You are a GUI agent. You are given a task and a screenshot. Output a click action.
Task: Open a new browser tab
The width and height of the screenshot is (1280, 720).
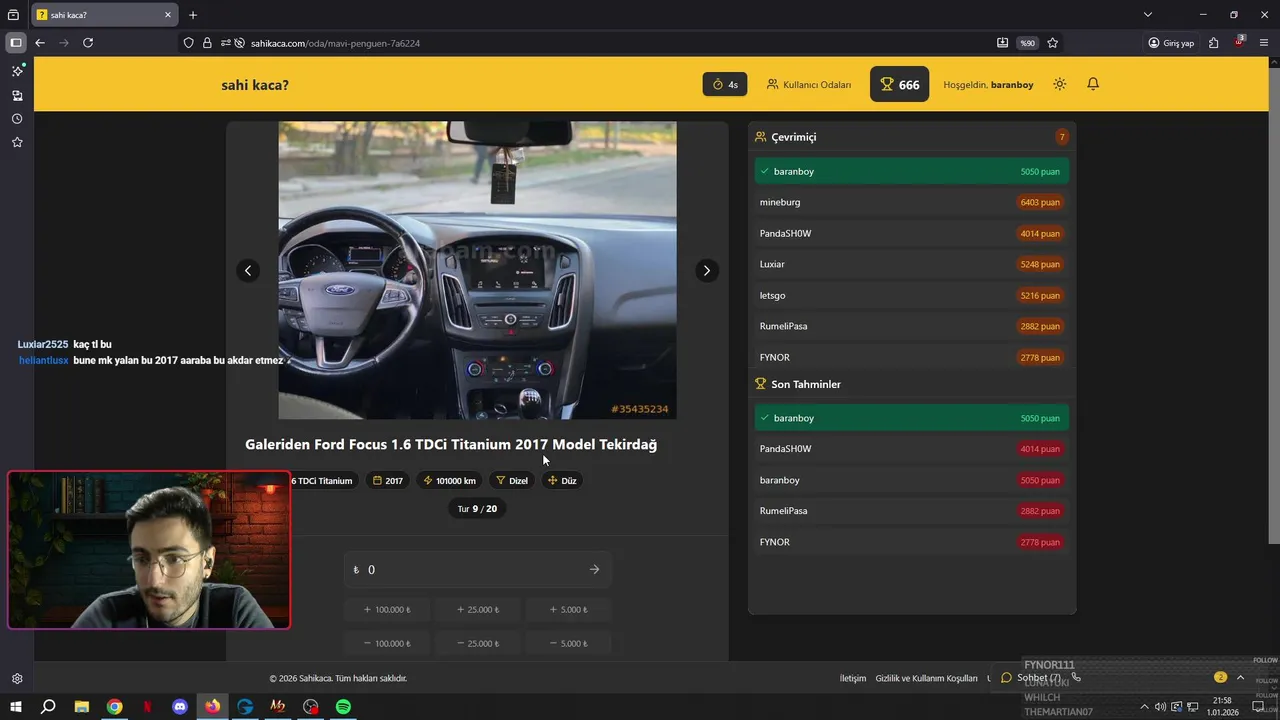click(193, 15)
